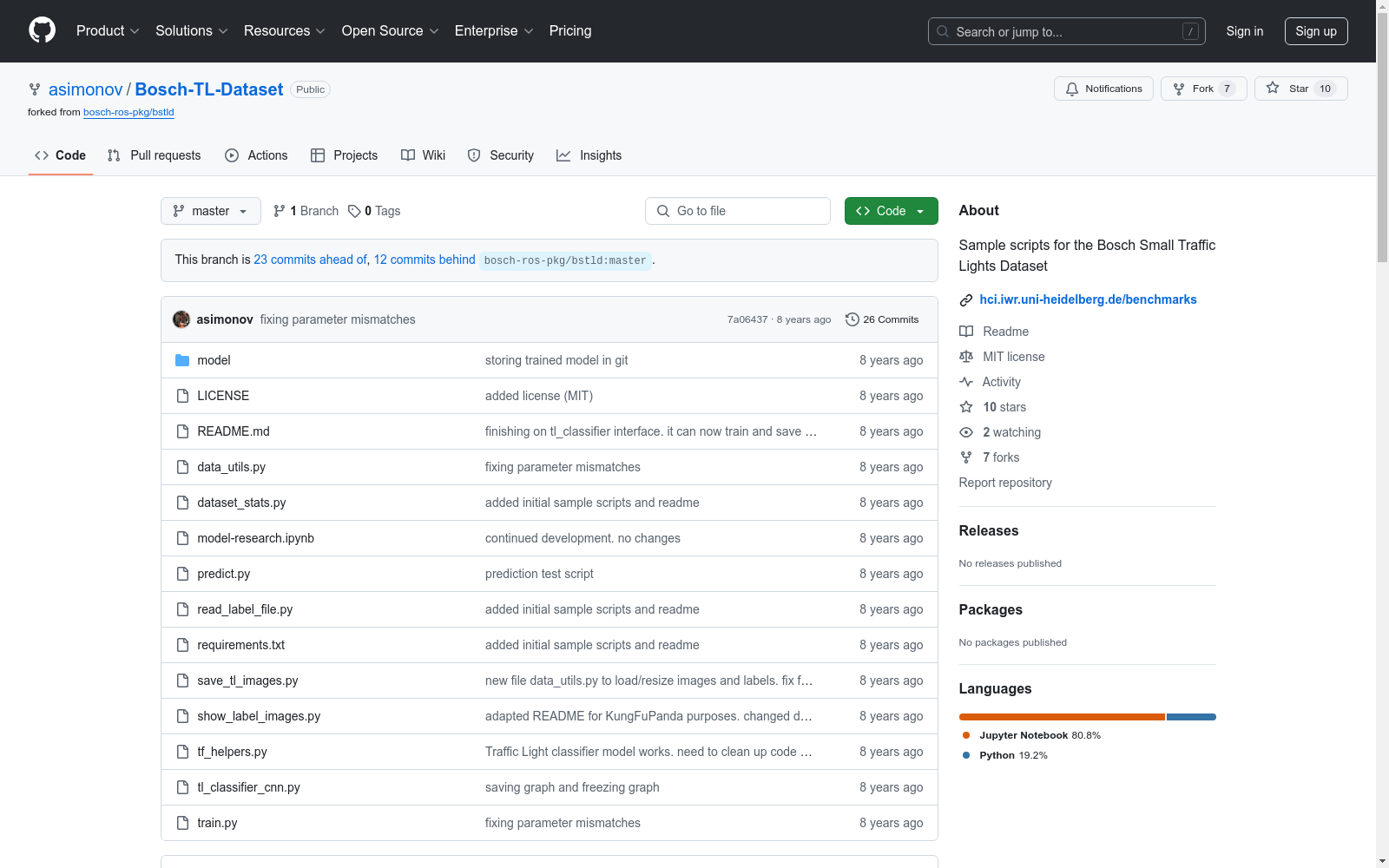This screenshot has height=868, width=1389.
Task: Click the tf_helpers.py file icon
Action: click(182, 752)
